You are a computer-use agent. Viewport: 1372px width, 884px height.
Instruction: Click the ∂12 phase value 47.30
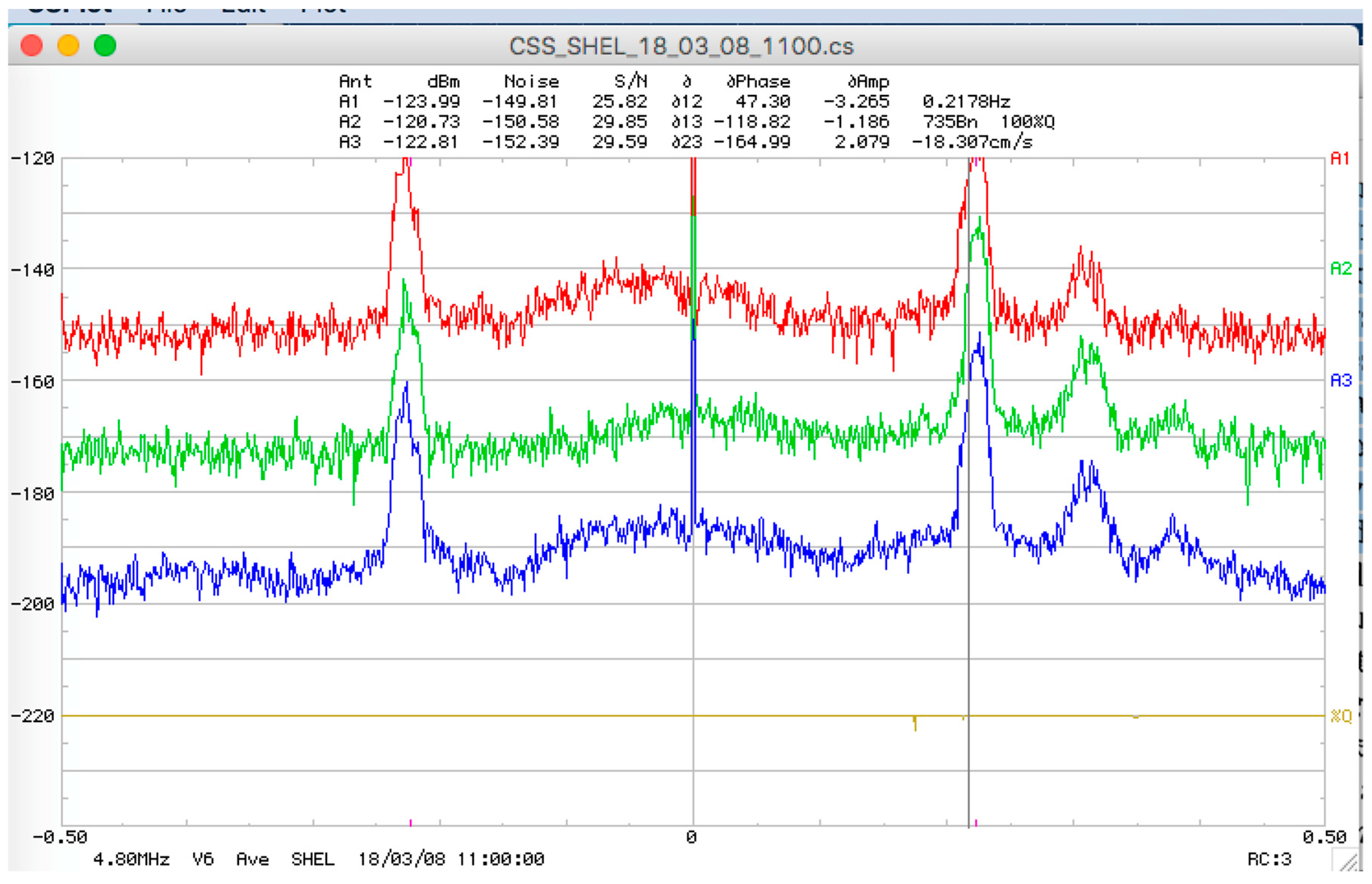point(763,102)
